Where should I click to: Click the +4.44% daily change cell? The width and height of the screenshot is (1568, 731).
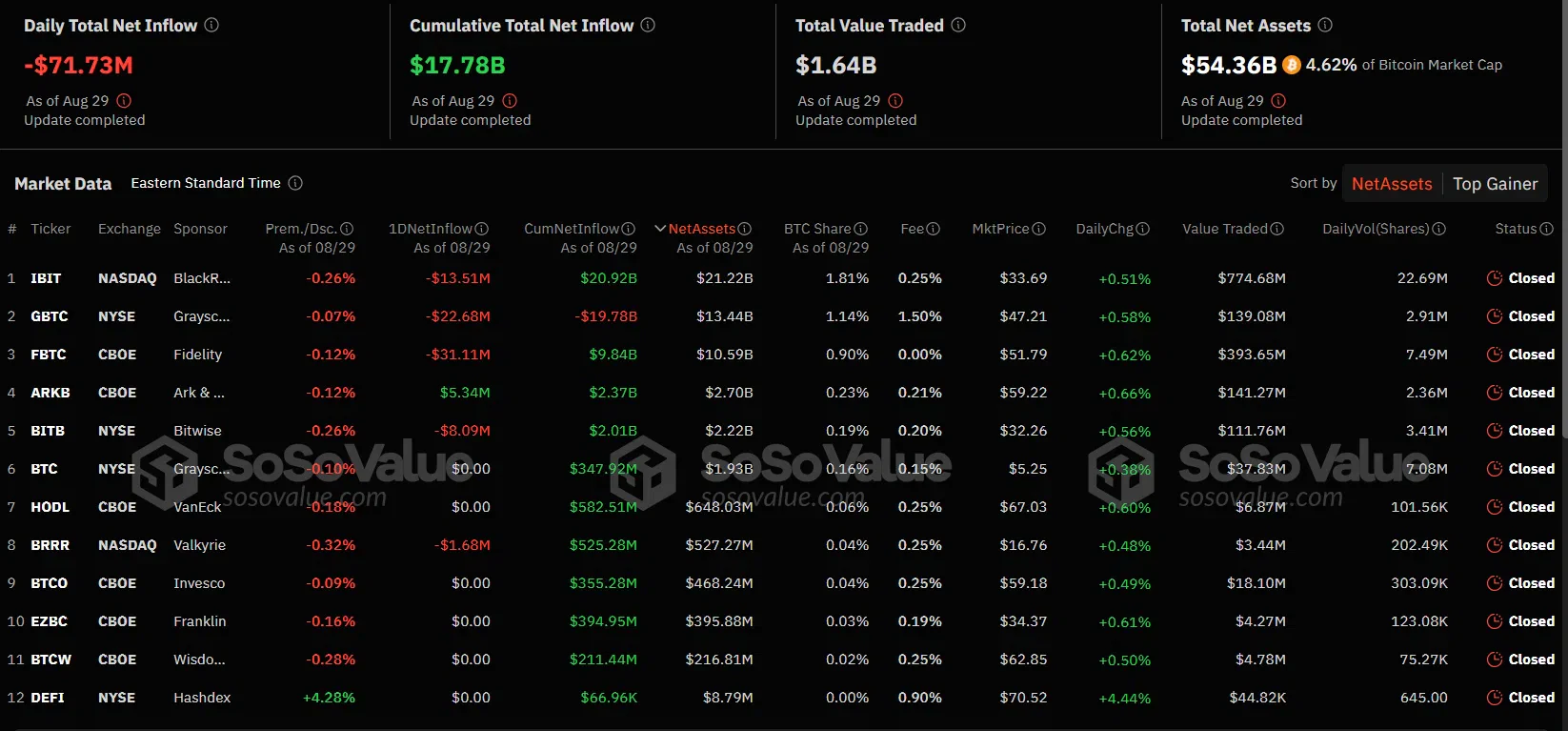tap(1124, 699)
